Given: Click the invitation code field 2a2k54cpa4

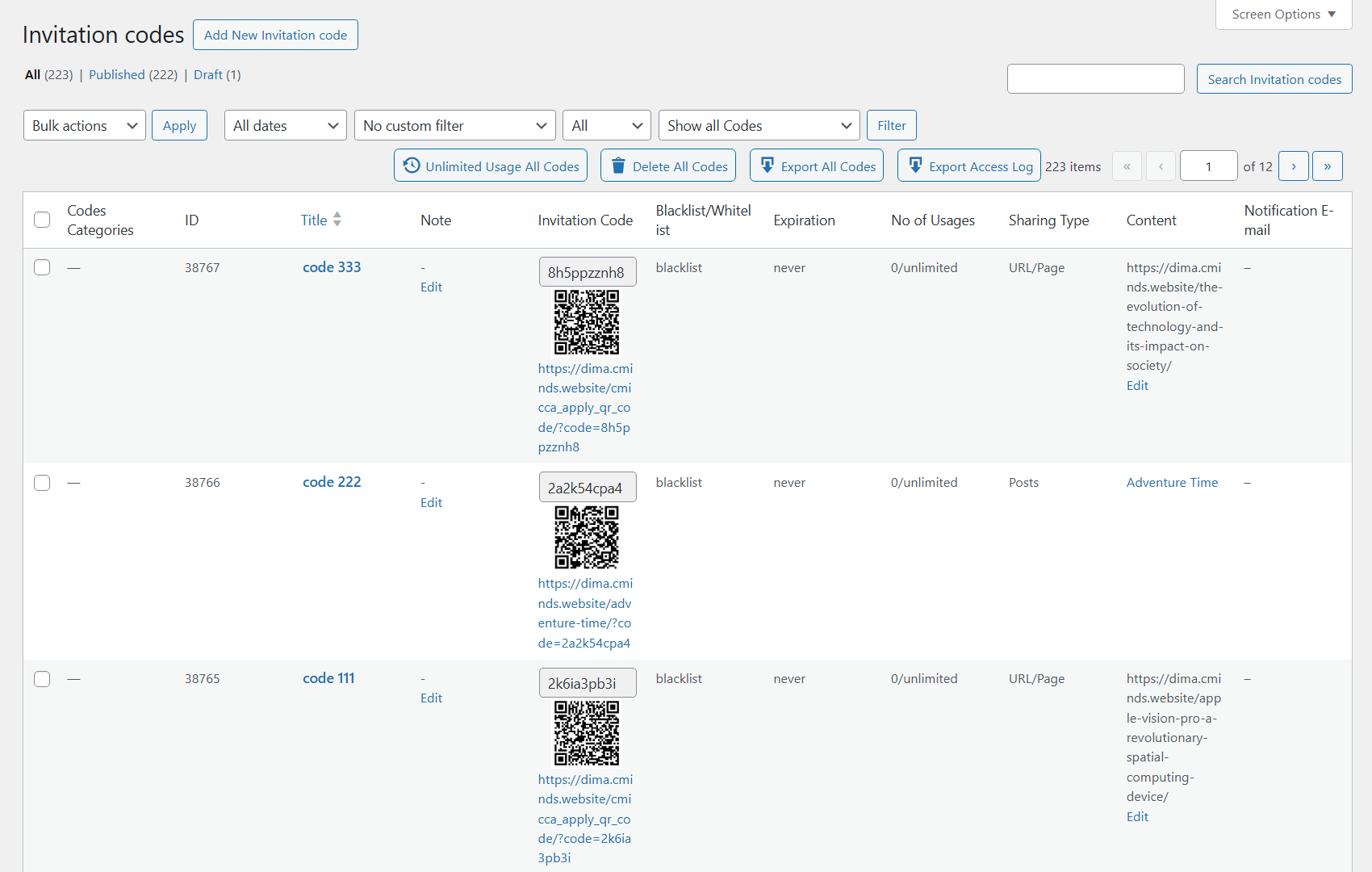Looking at the screenshot, I should pyautogui.click(x=588, y=488).
